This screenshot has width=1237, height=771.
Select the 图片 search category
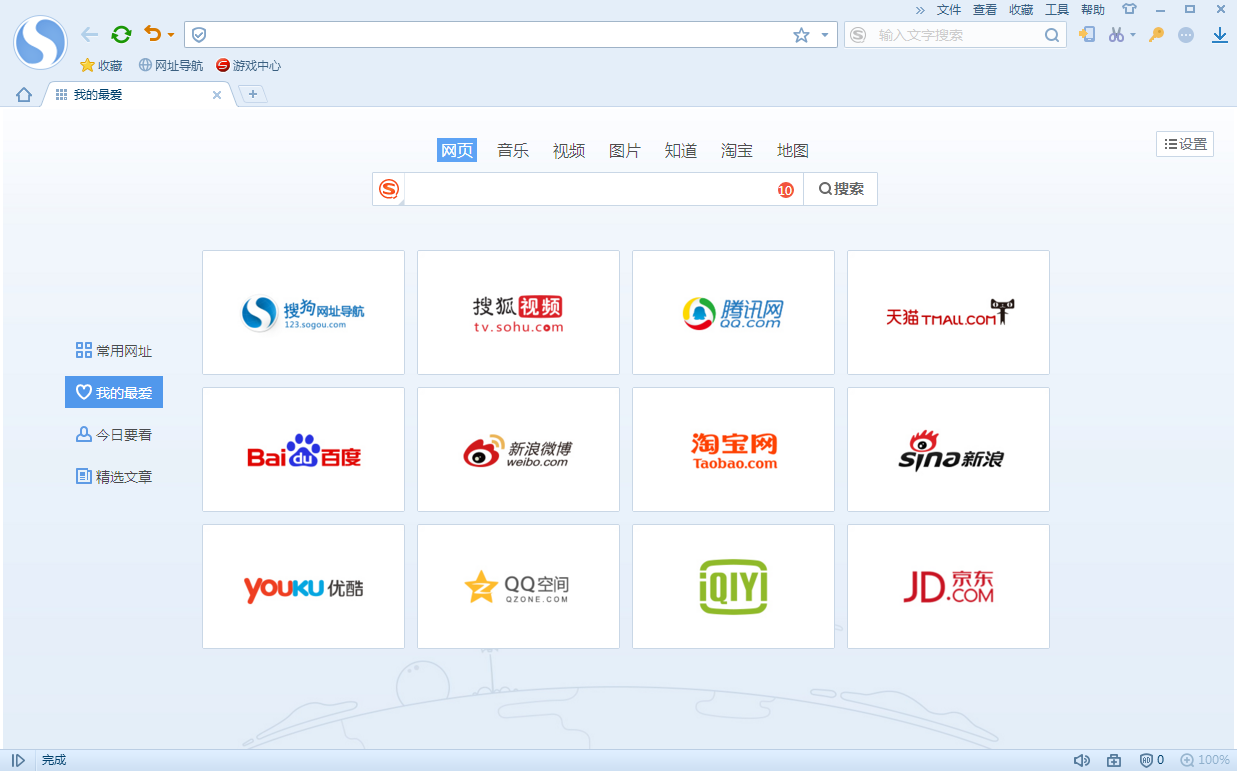point(625,150)
